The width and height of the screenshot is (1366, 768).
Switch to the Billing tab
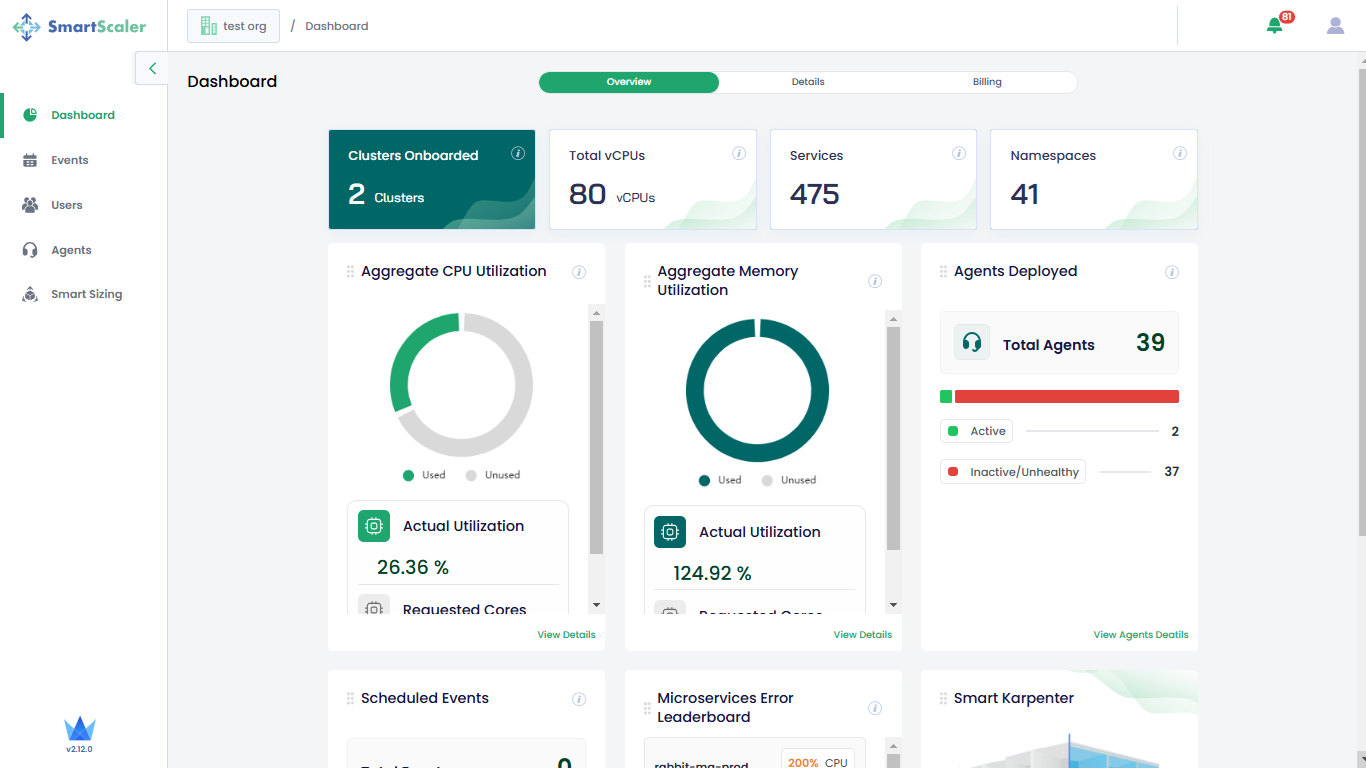pyautogui.click(x=987, y=82)
